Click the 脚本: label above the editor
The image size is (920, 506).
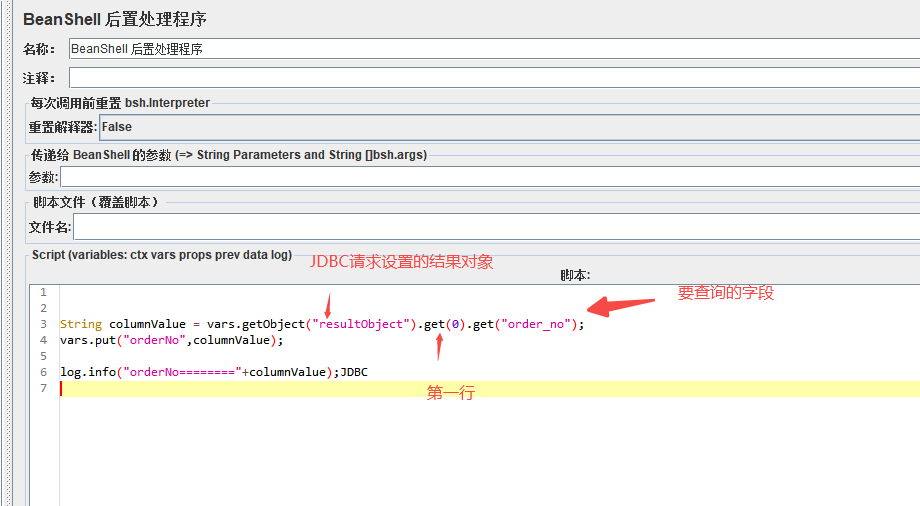575,275
